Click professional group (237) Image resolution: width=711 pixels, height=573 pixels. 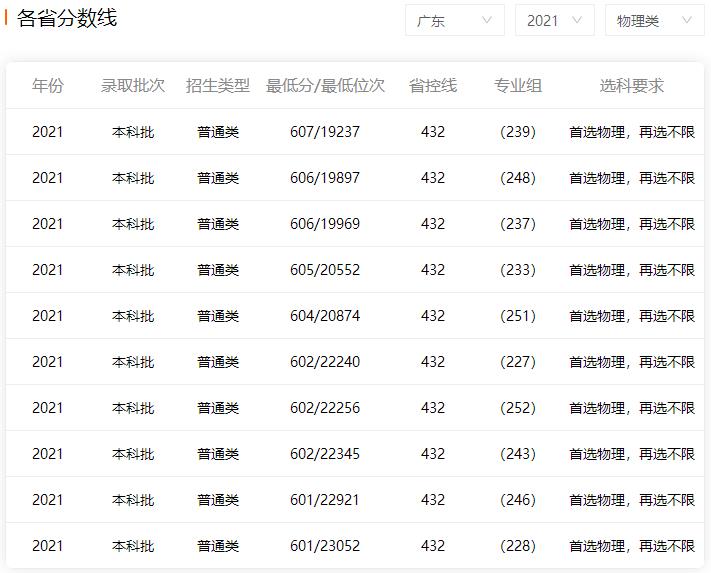point(518,224)
